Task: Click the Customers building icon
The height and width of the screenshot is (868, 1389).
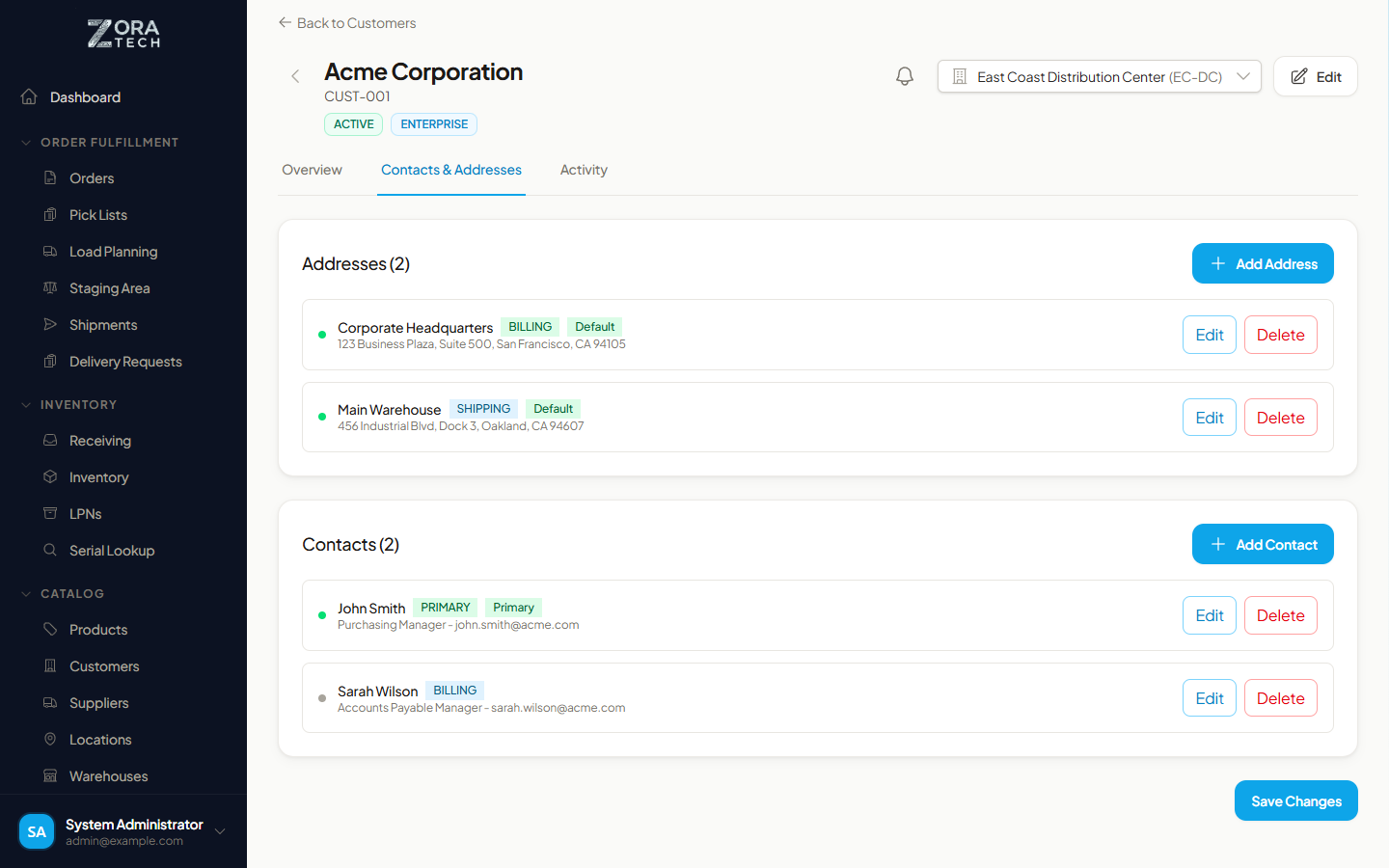Action: click(x=50, y=665)
